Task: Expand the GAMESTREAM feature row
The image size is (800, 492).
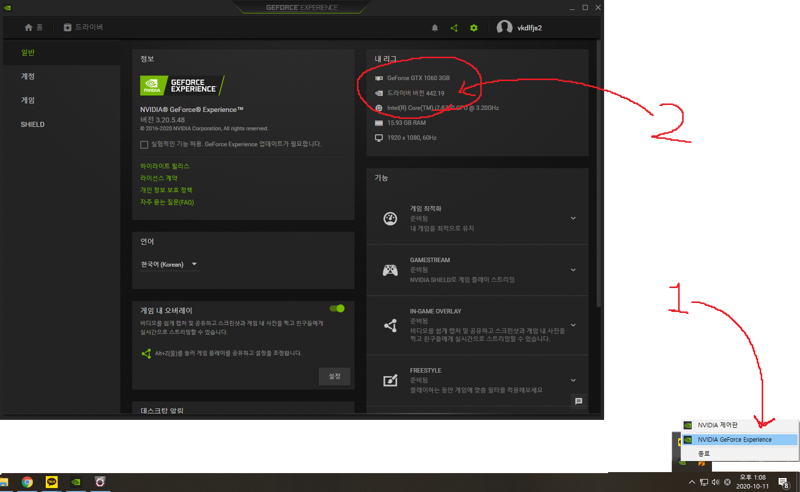Action: tap(573, 270)
